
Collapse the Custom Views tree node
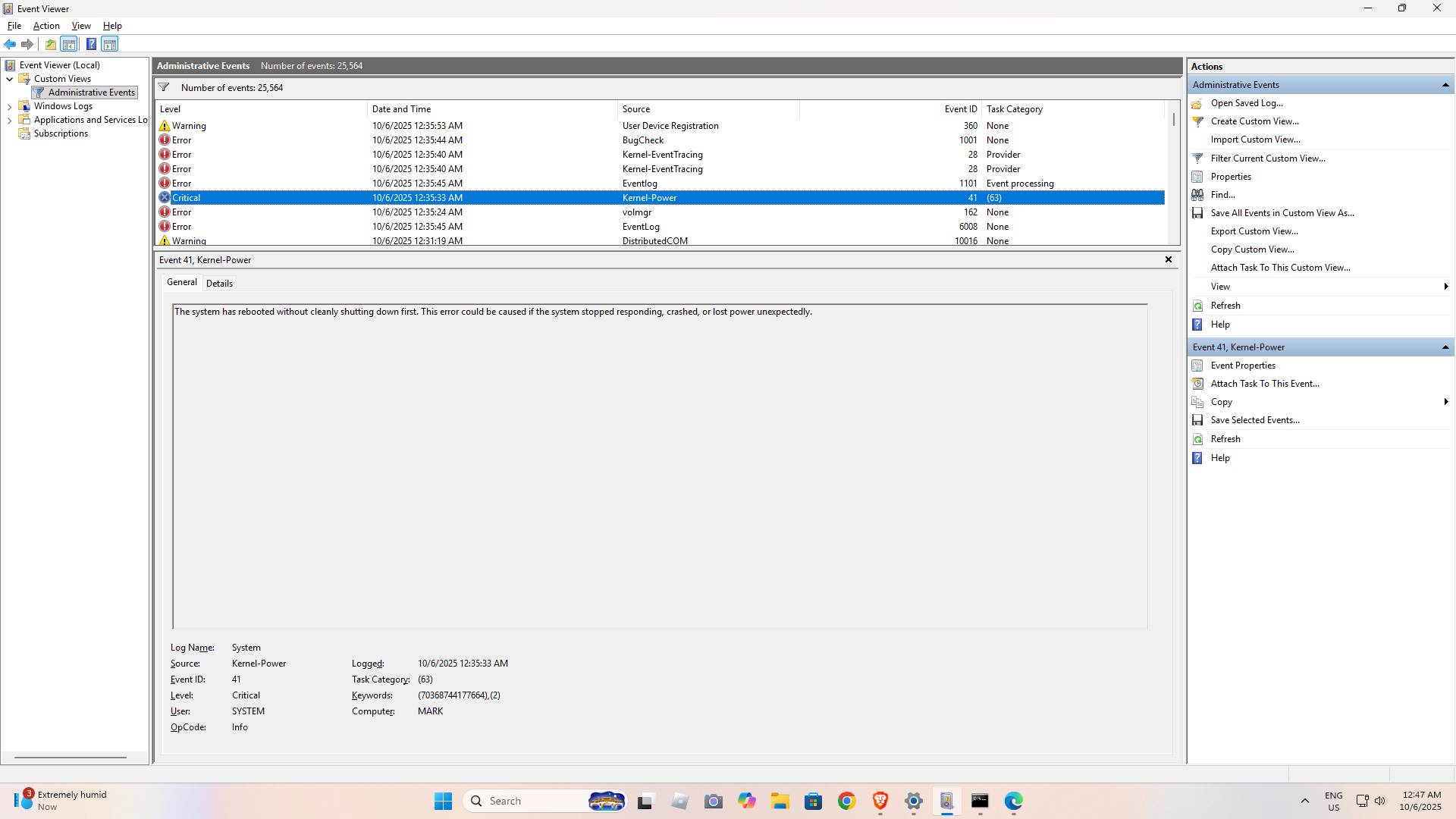click(9, 79)
